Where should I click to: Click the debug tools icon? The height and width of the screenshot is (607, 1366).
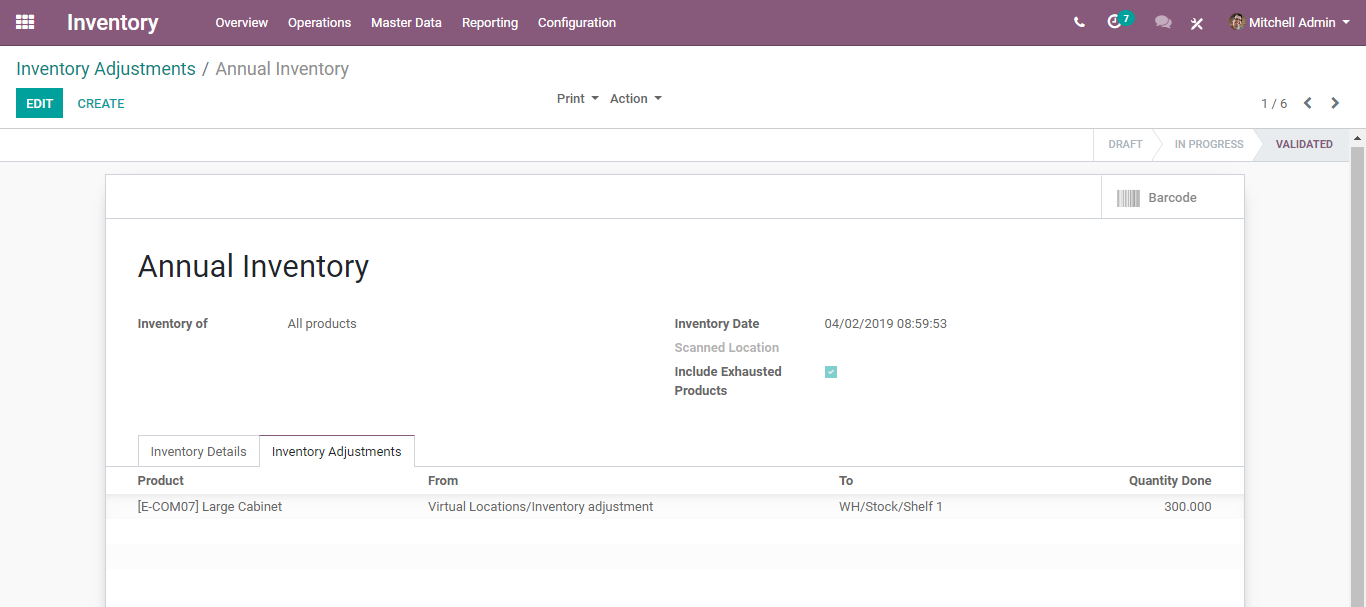(1197, 23)
